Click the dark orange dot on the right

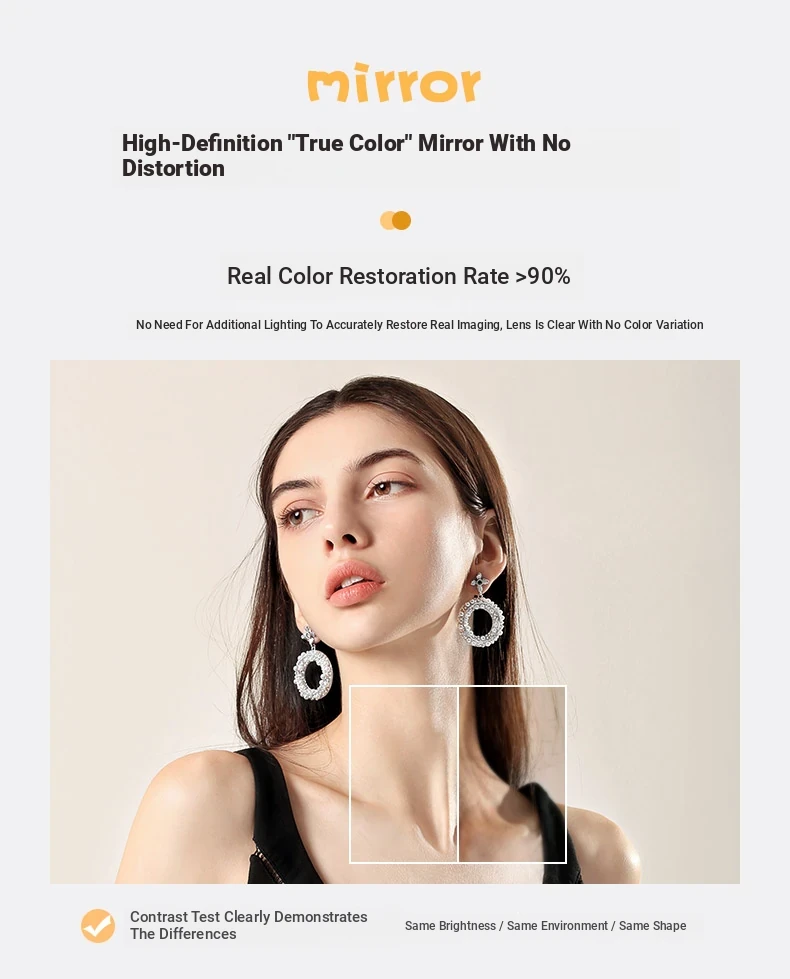pyautogui.click(x=402, y=220)
